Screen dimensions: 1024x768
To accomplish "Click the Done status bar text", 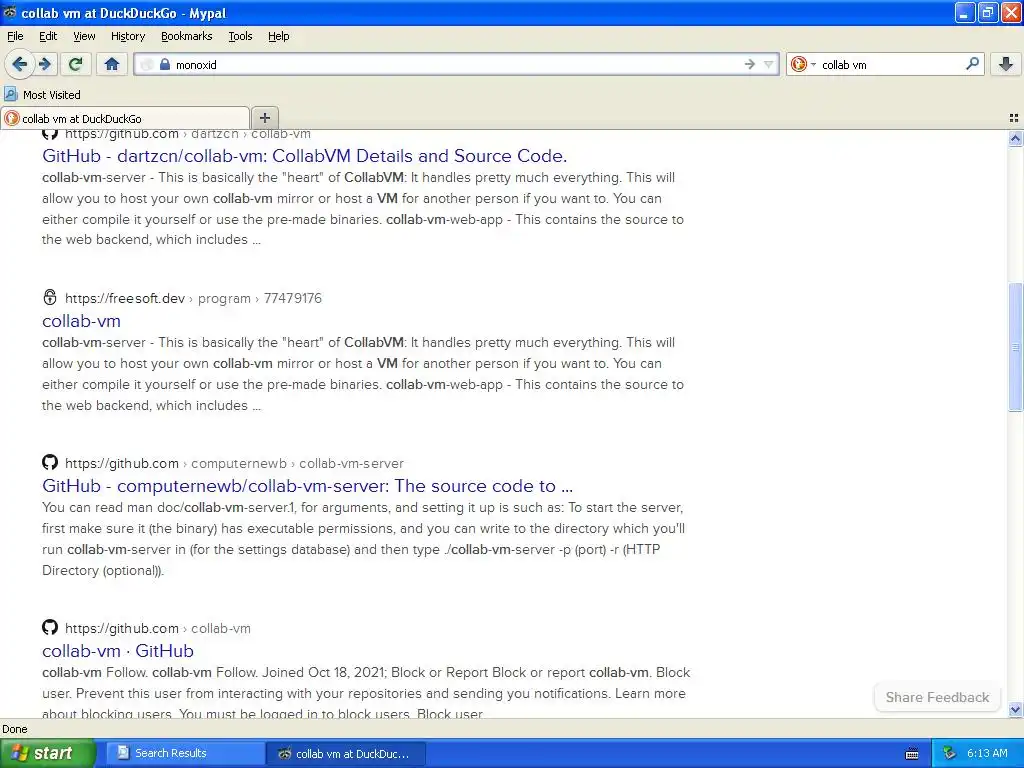I will coord(14,729).
